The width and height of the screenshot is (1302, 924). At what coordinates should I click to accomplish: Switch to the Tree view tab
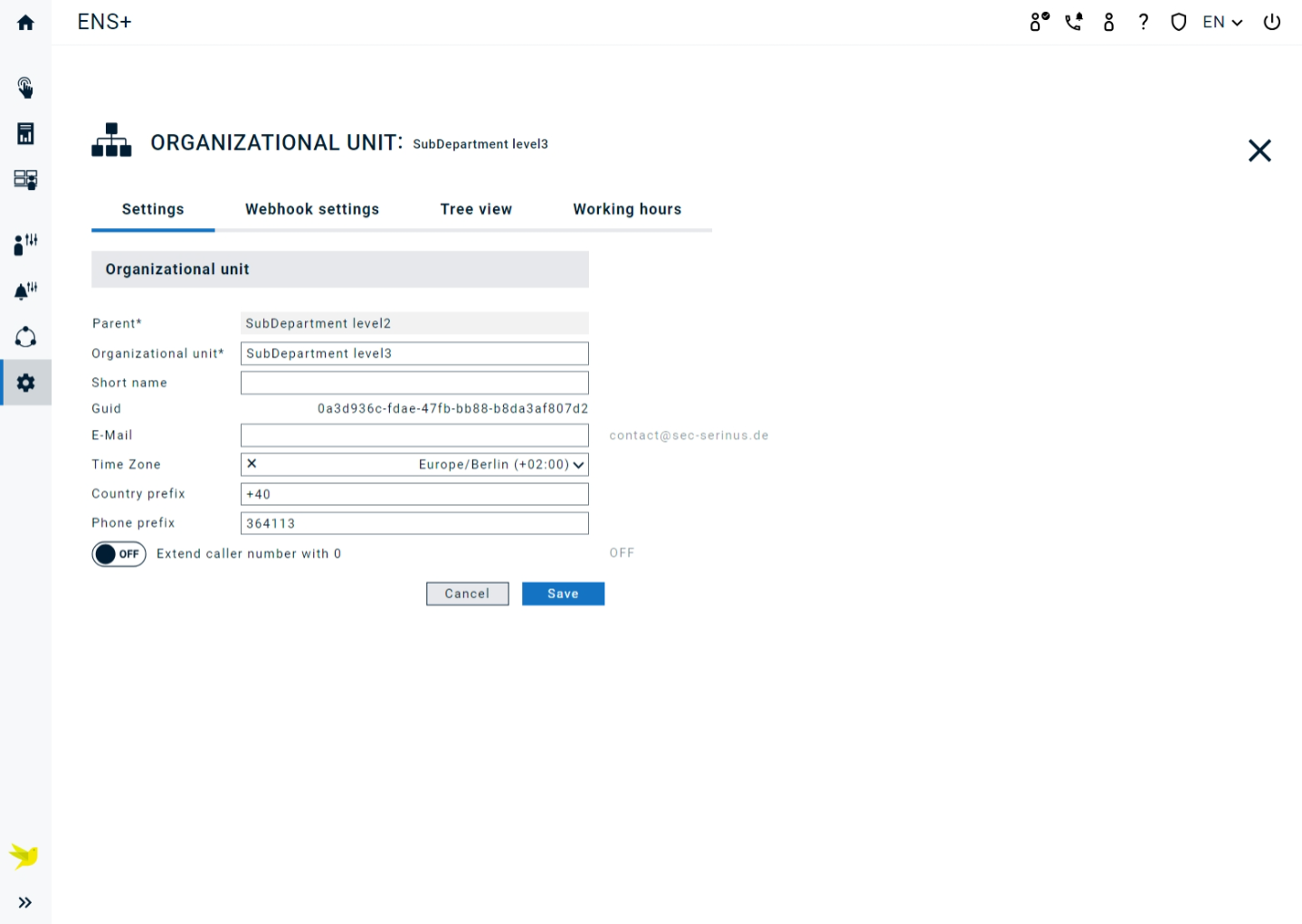476,209
